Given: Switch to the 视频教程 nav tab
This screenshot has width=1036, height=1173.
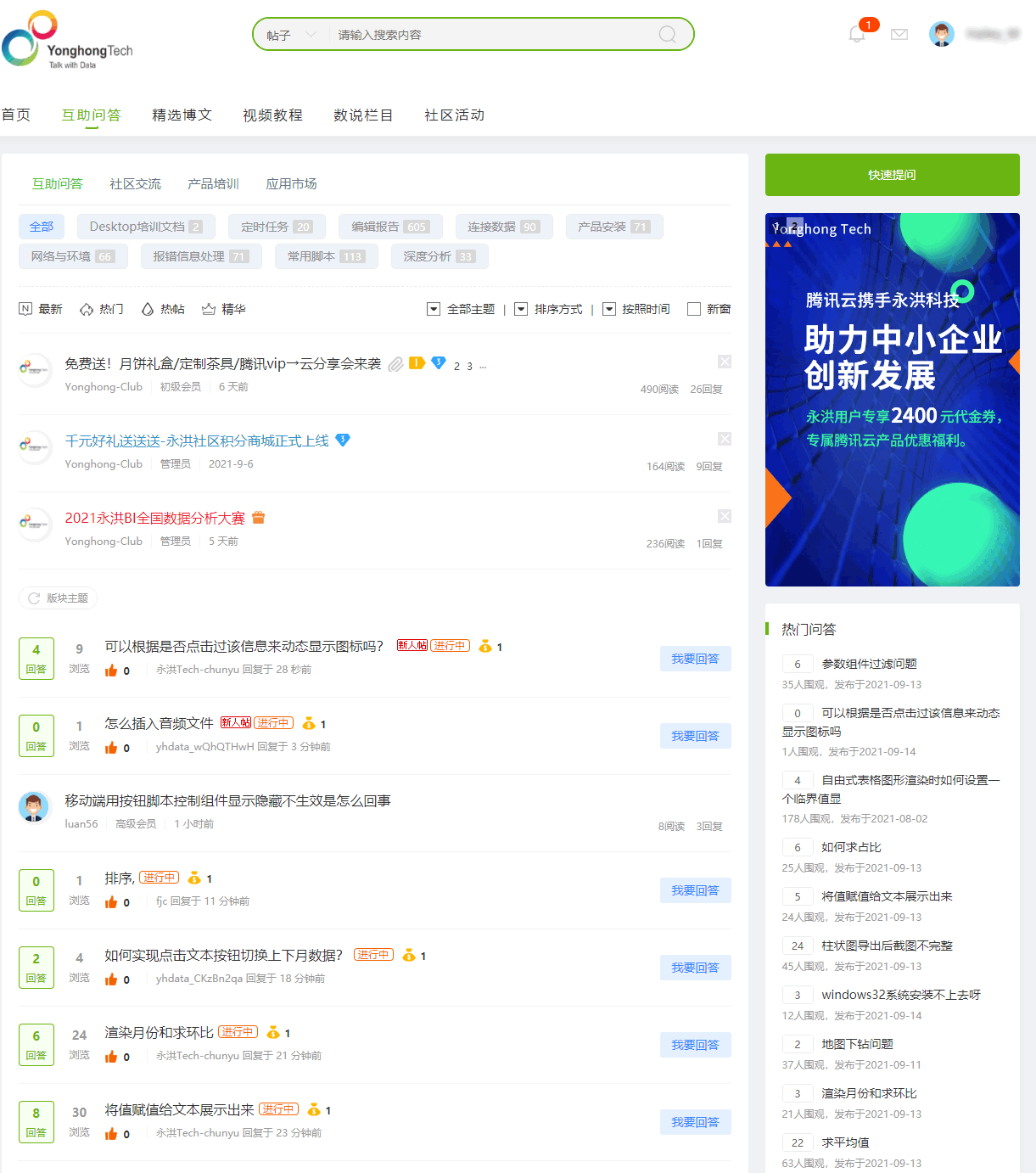Looking at the screenshot, I should [272, 115].
